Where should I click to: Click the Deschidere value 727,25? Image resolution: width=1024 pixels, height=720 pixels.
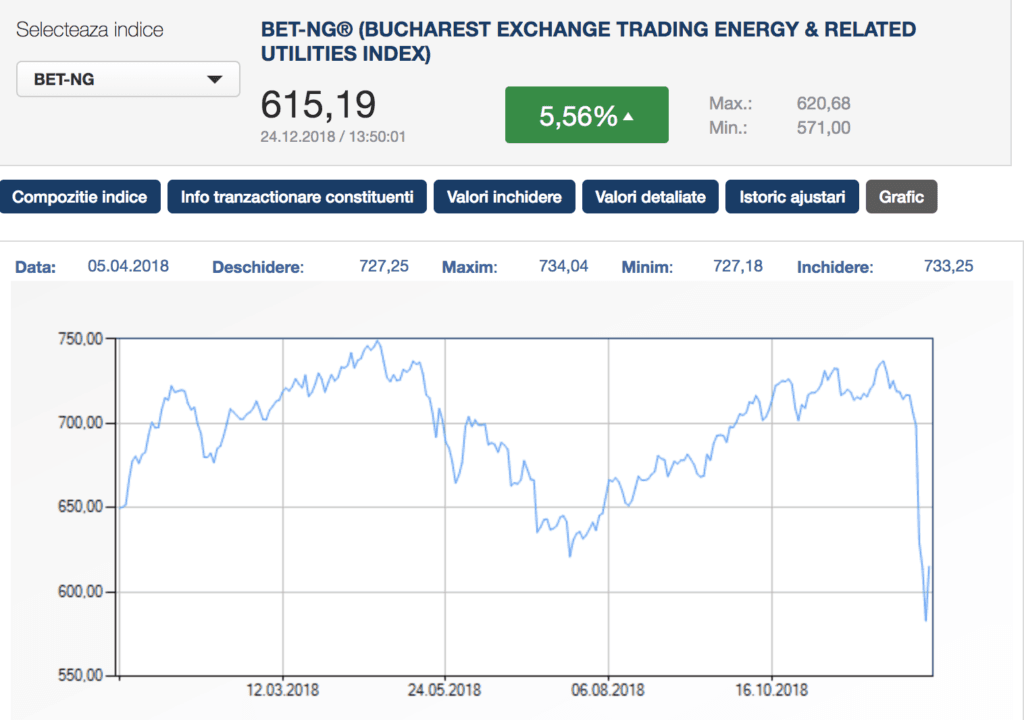pyautogui.click(x=384, y=266)
